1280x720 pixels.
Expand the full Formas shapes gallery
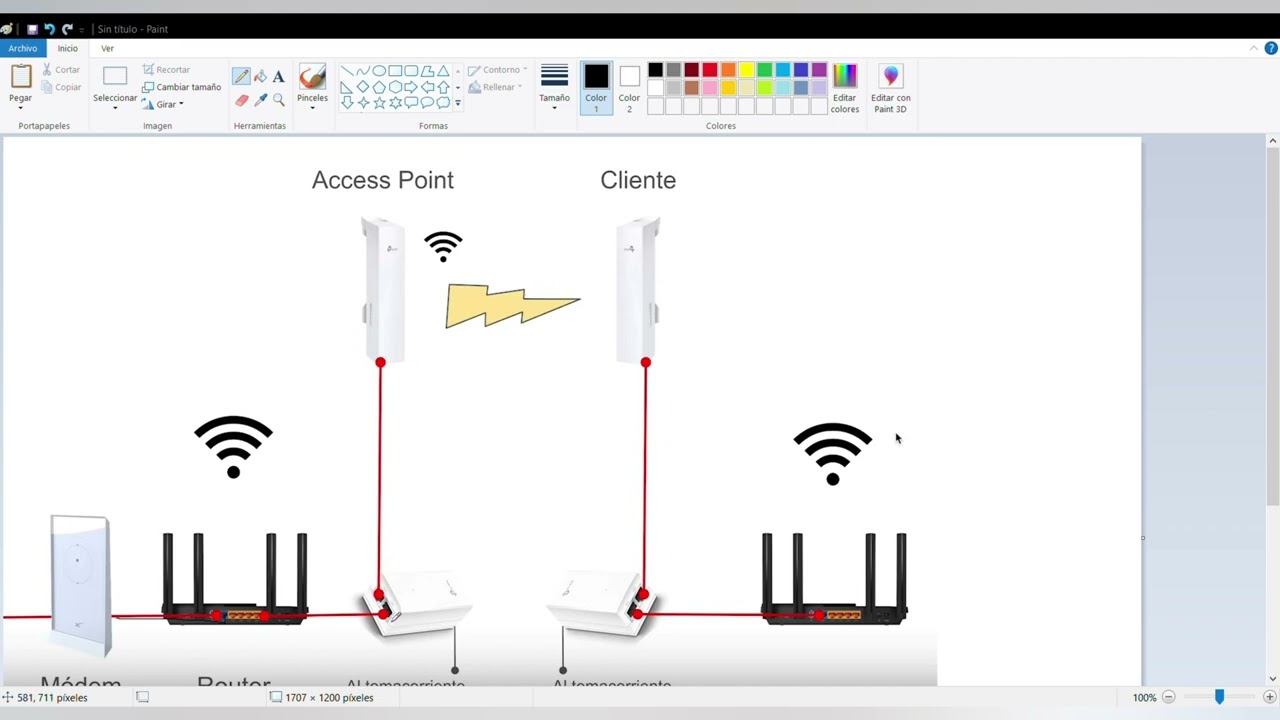(458, 103)
